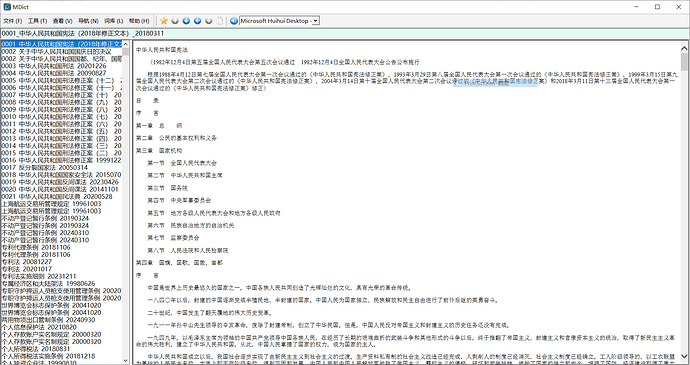Click the grayed page copy icon

[220, 21]
